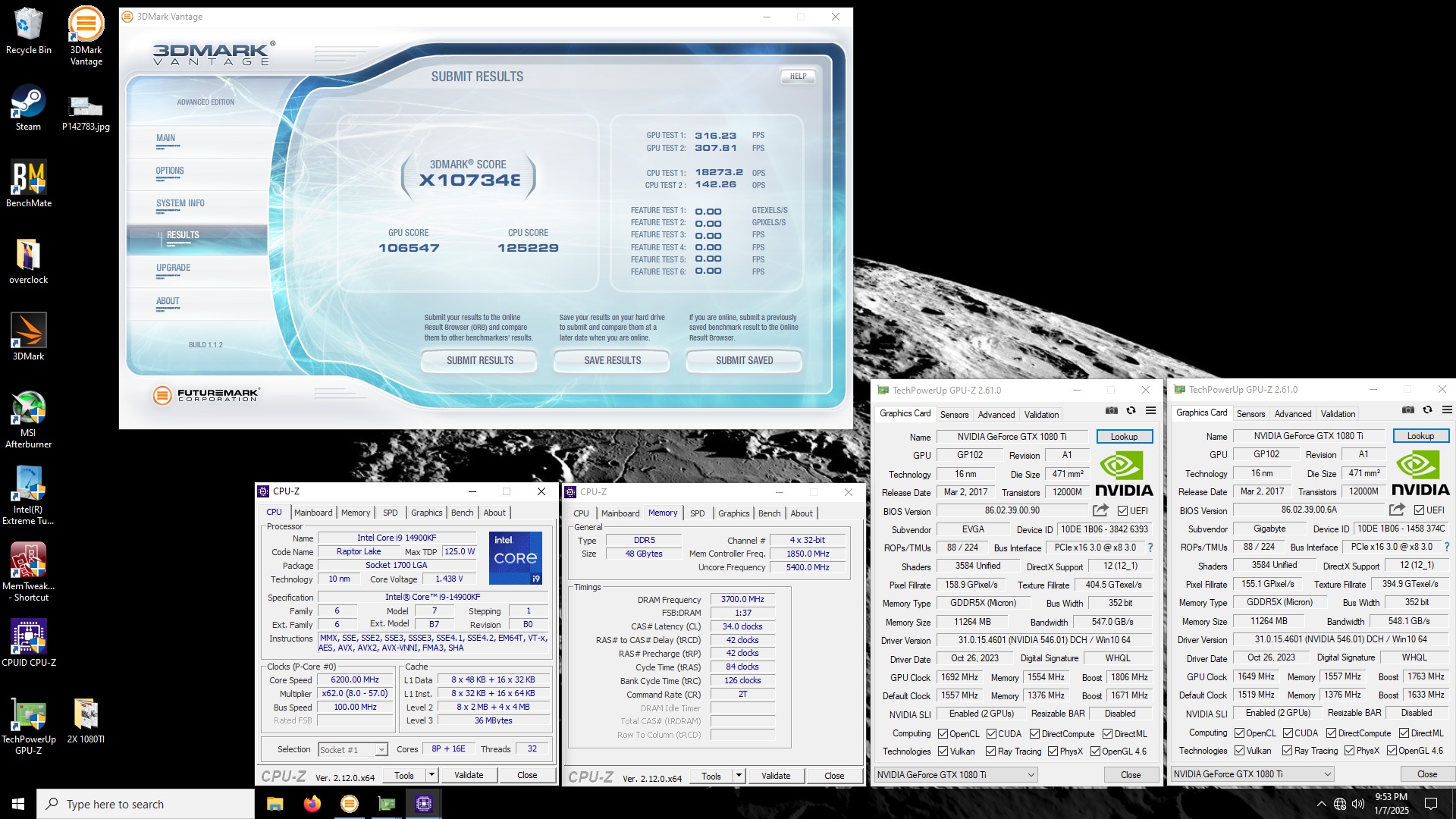Toggle CUDA checkbox in left GPU-Z

[991, 734]
